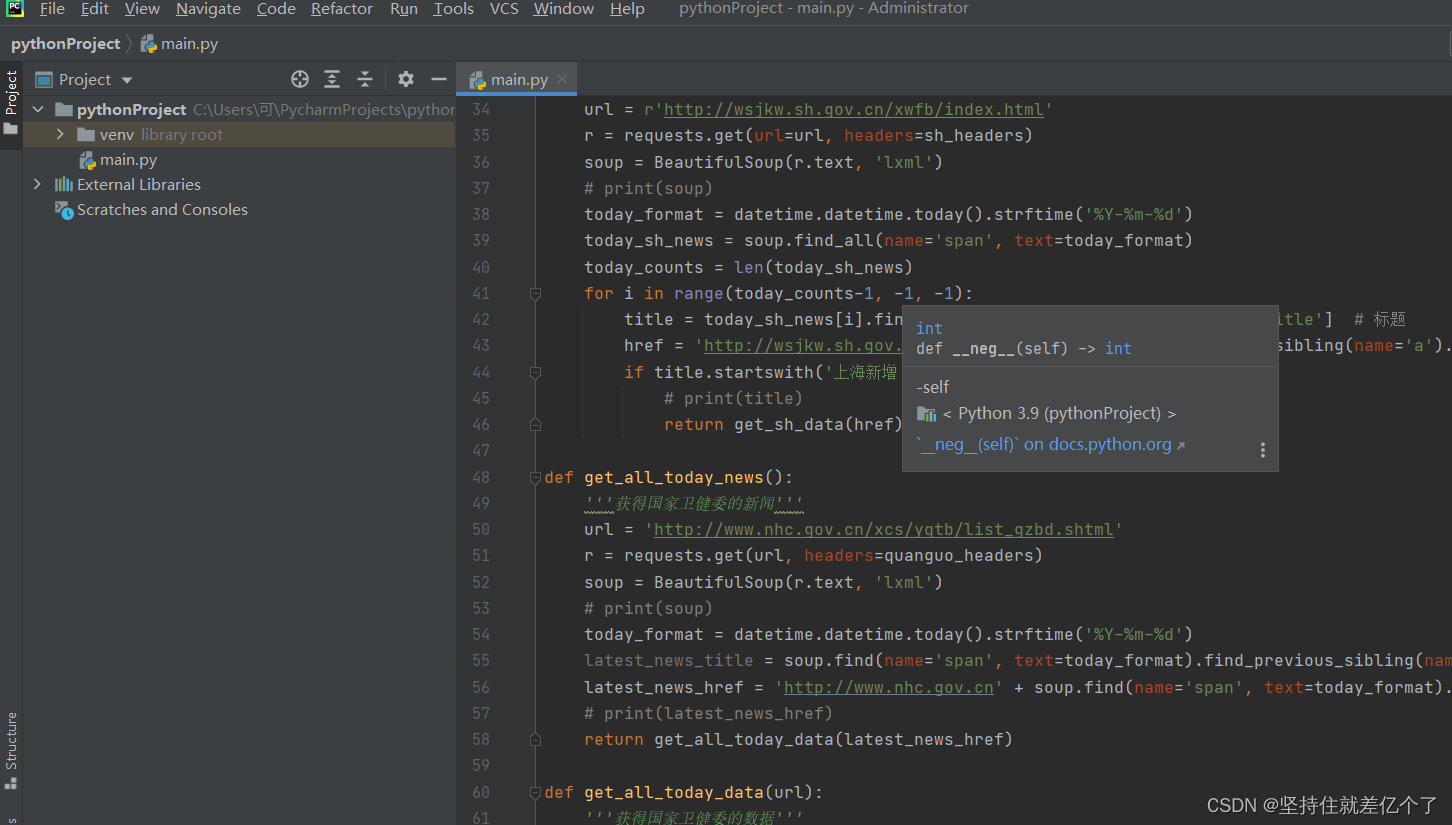Viewport: 1452px width, 825px height.
Task: Expand all items in Project panel
Action: [x=332, y=79]
